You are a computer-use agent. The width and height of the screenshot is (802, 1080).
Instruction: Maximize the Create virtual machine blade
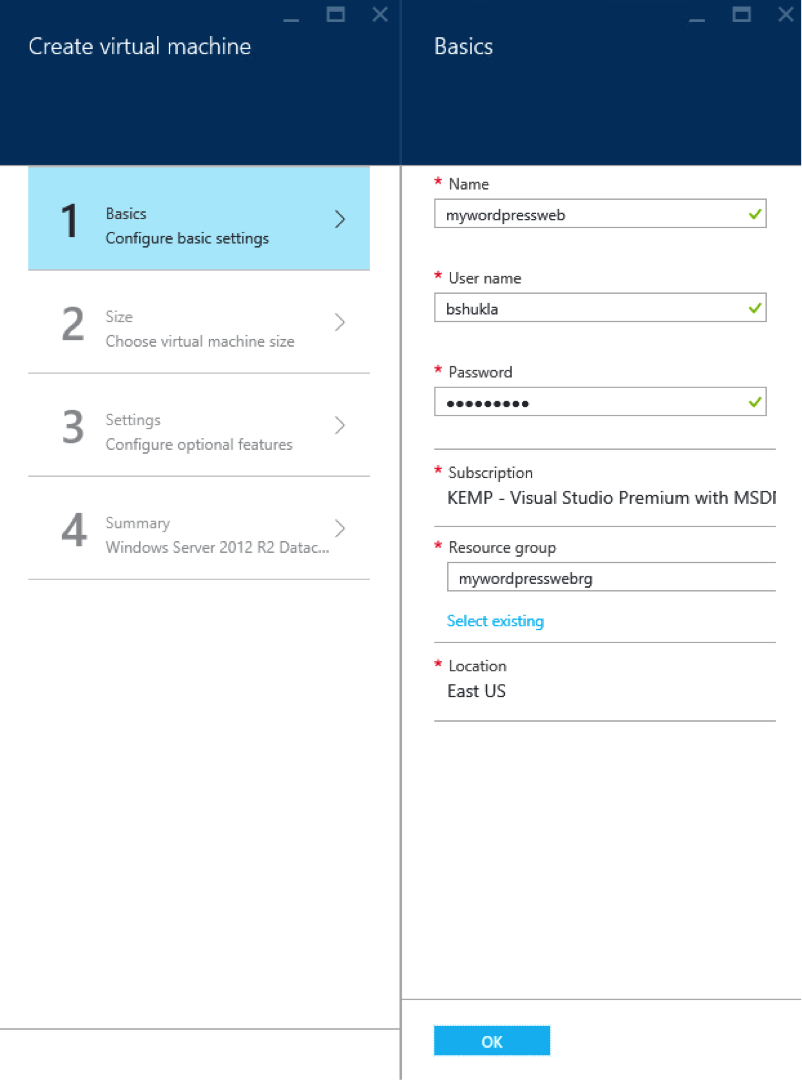pos(336,14)
